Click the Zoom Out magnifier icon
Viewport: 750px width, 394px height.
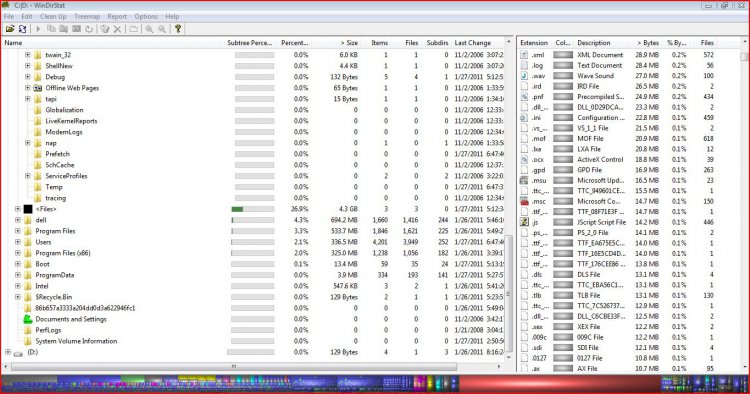[162, 29]
